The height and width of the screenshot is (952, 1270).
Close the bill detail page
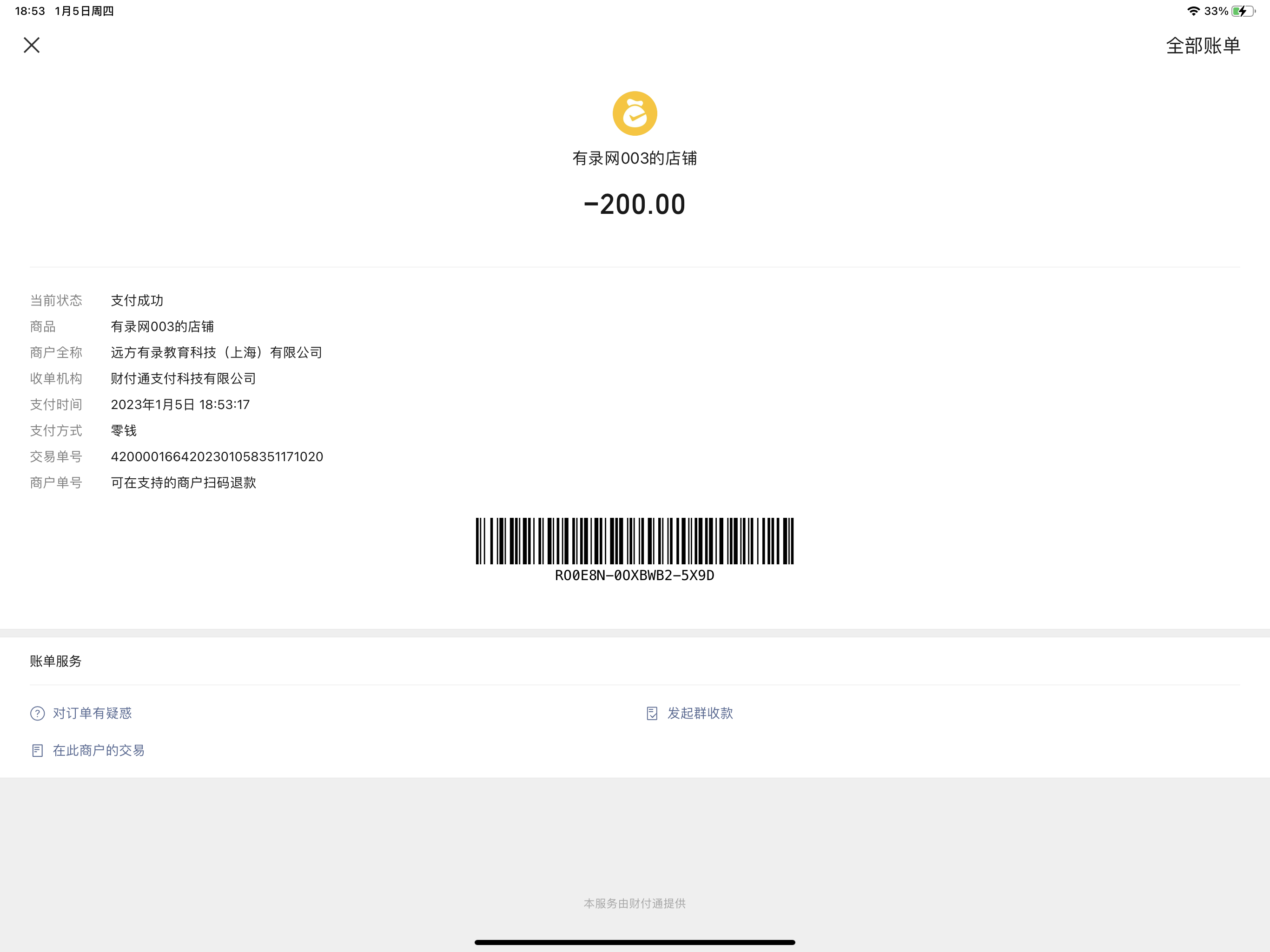point(32,46)
